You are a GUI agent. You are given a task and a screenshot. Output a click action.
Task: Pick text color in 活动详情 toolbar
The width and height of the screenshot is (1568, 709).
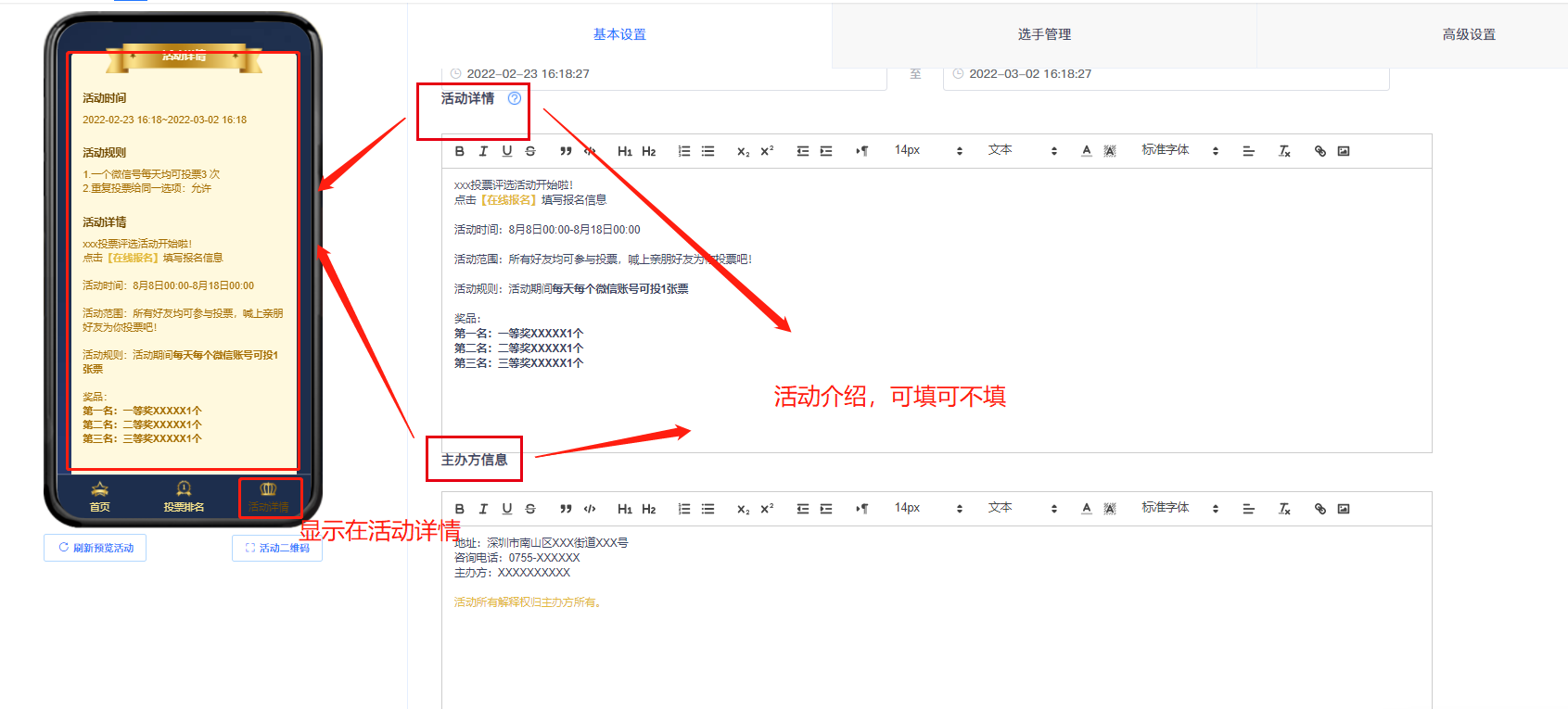point(1087,151)
